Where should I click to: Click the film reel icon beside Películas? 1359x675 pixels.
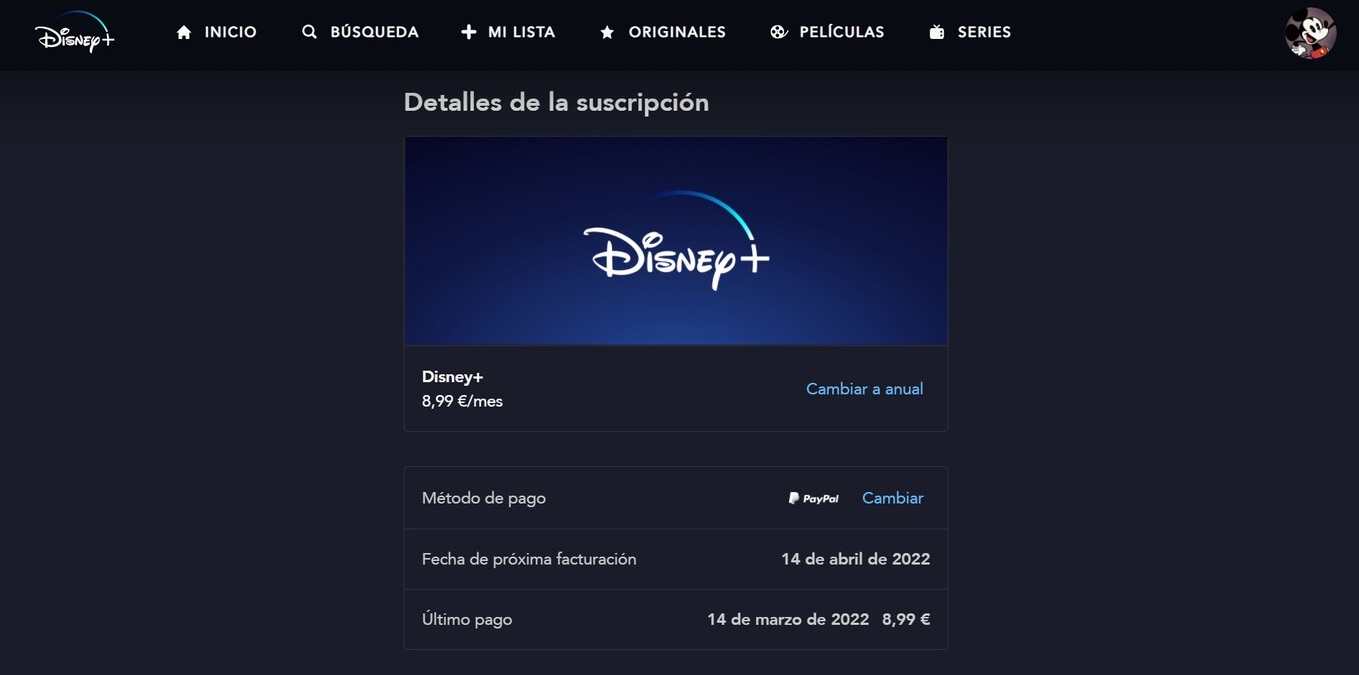click(x=778, y=32)
